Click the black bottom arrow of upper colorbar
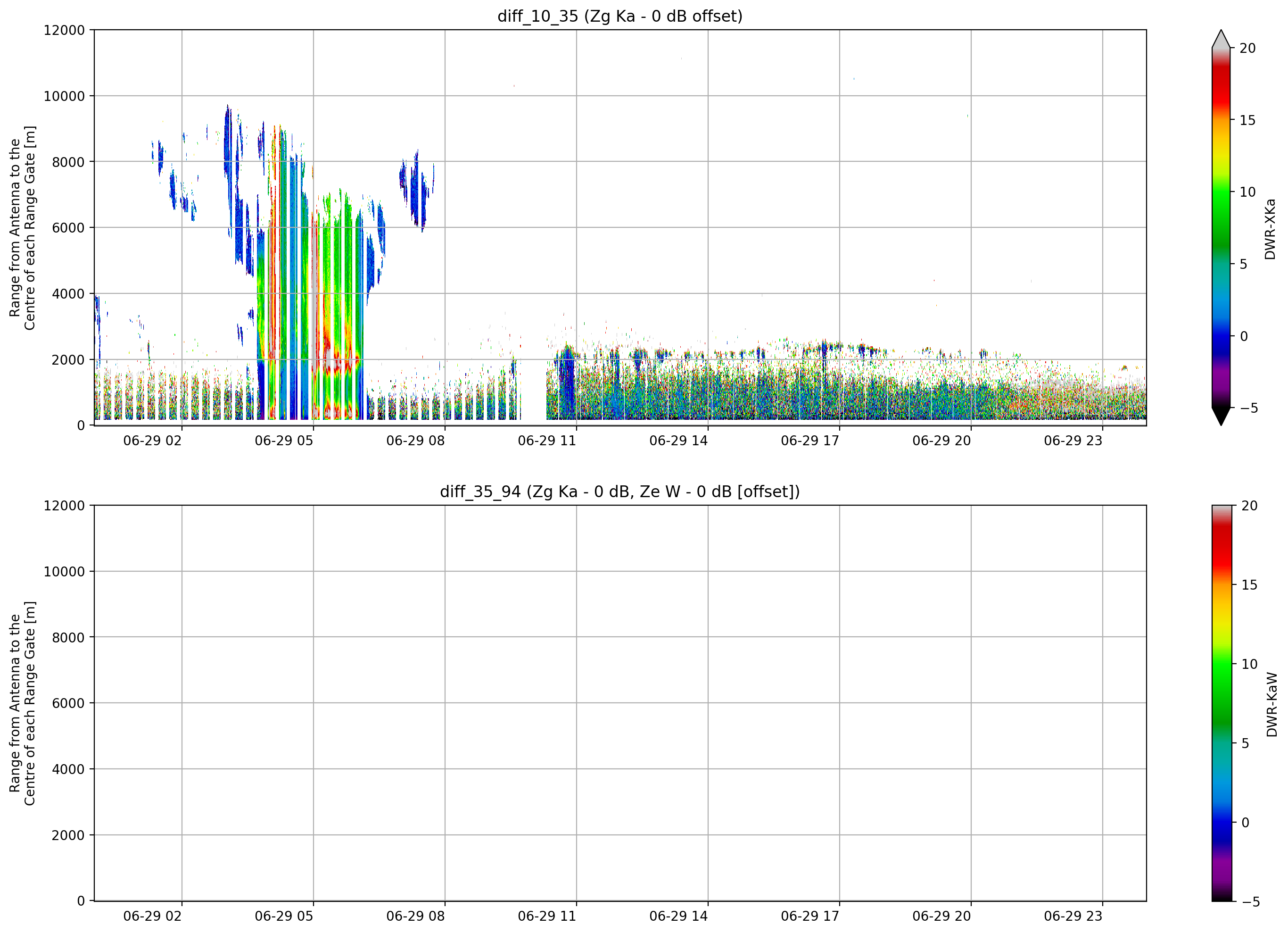The width and height of the screenshot is (1288, 933). click(x=1221, y=417)
